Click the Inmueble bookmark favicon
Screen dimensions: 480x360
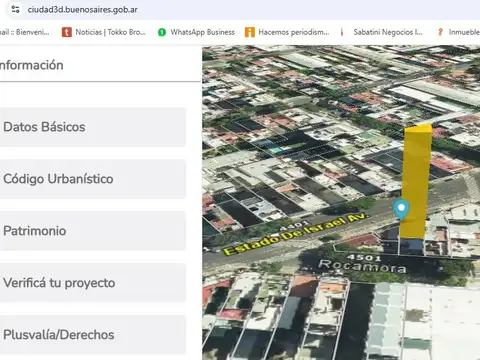440,32
